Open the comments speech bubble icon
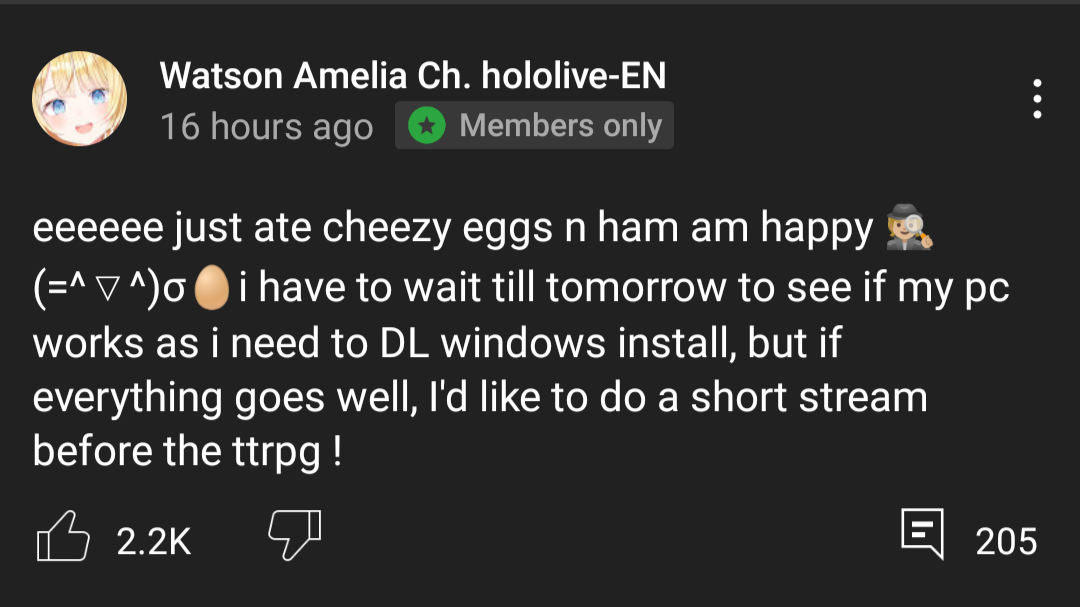This screenshot has width=1080, height=607. (x=921, y=533)
